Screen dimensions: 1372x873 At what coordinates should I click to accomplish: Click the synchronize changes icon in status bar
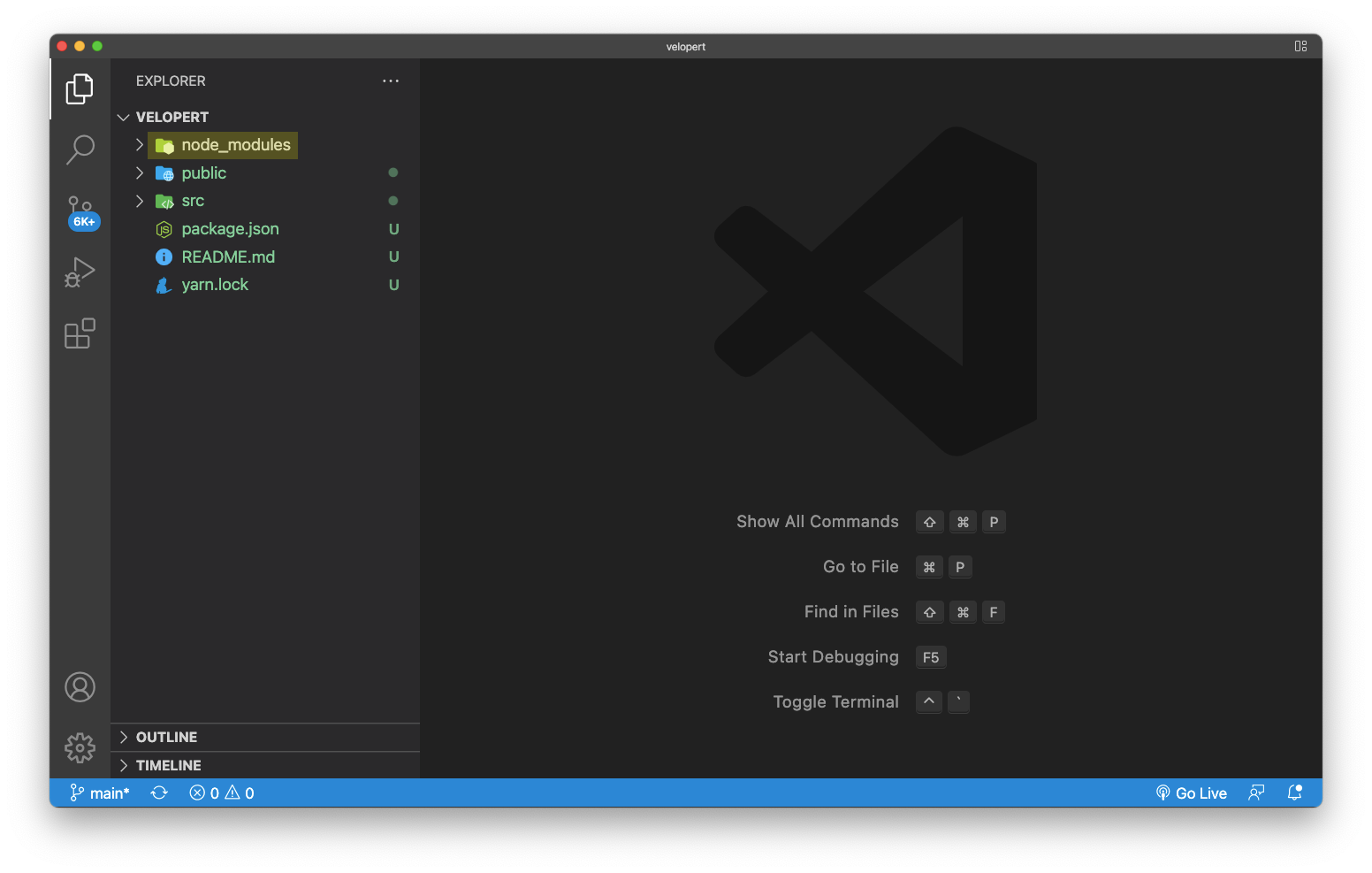pos(159,793)
